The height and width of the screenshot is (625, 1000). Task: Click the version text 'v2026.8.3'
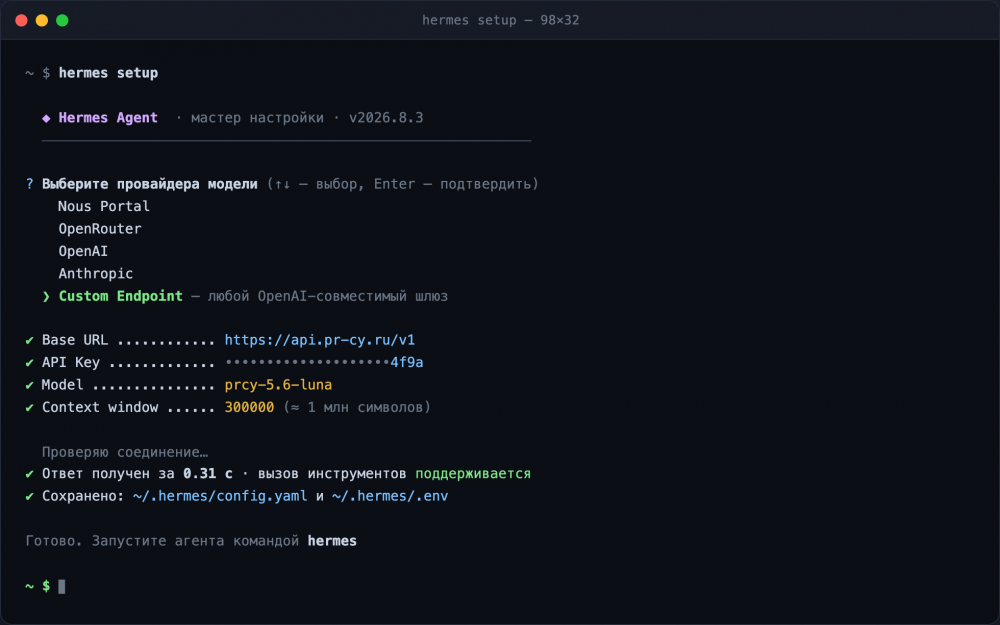pos(386,118)
